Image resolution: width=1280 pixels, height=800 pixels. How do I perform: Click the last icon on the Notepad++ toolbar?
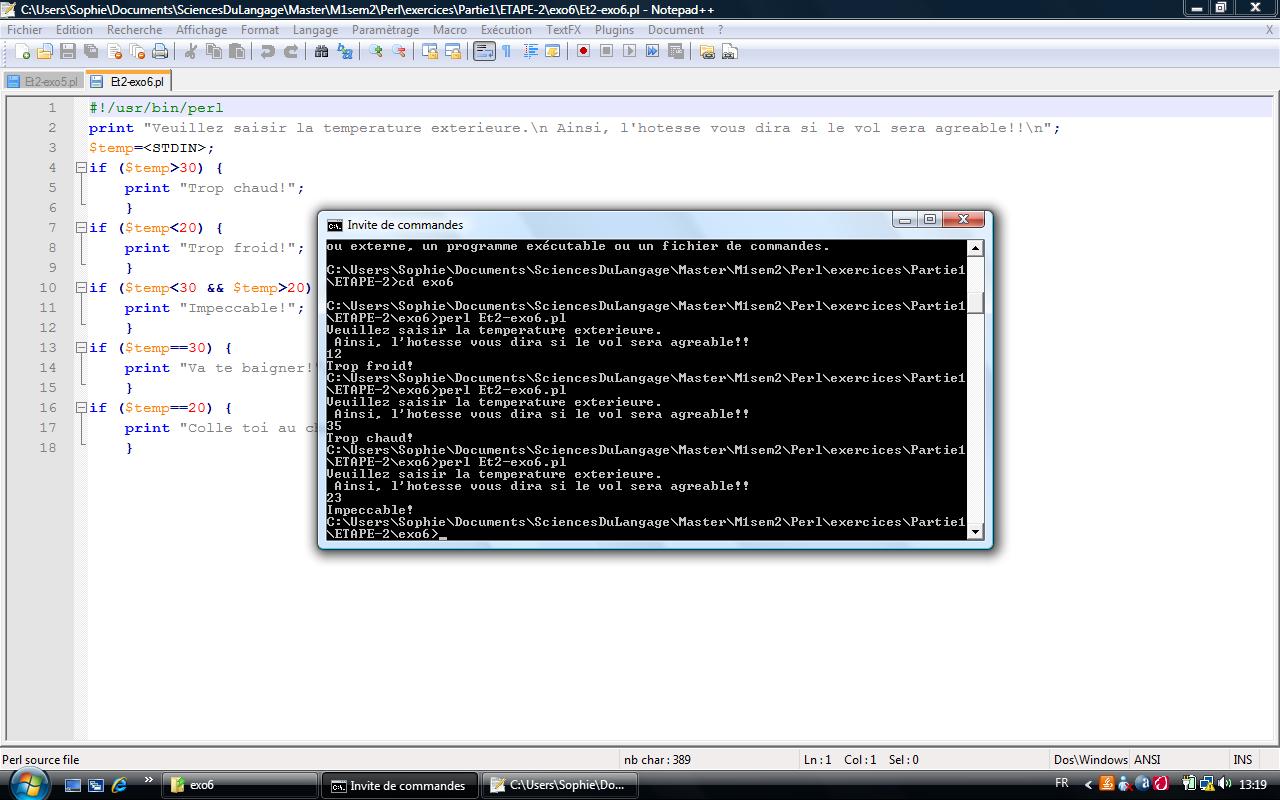(x=729, y=52)
